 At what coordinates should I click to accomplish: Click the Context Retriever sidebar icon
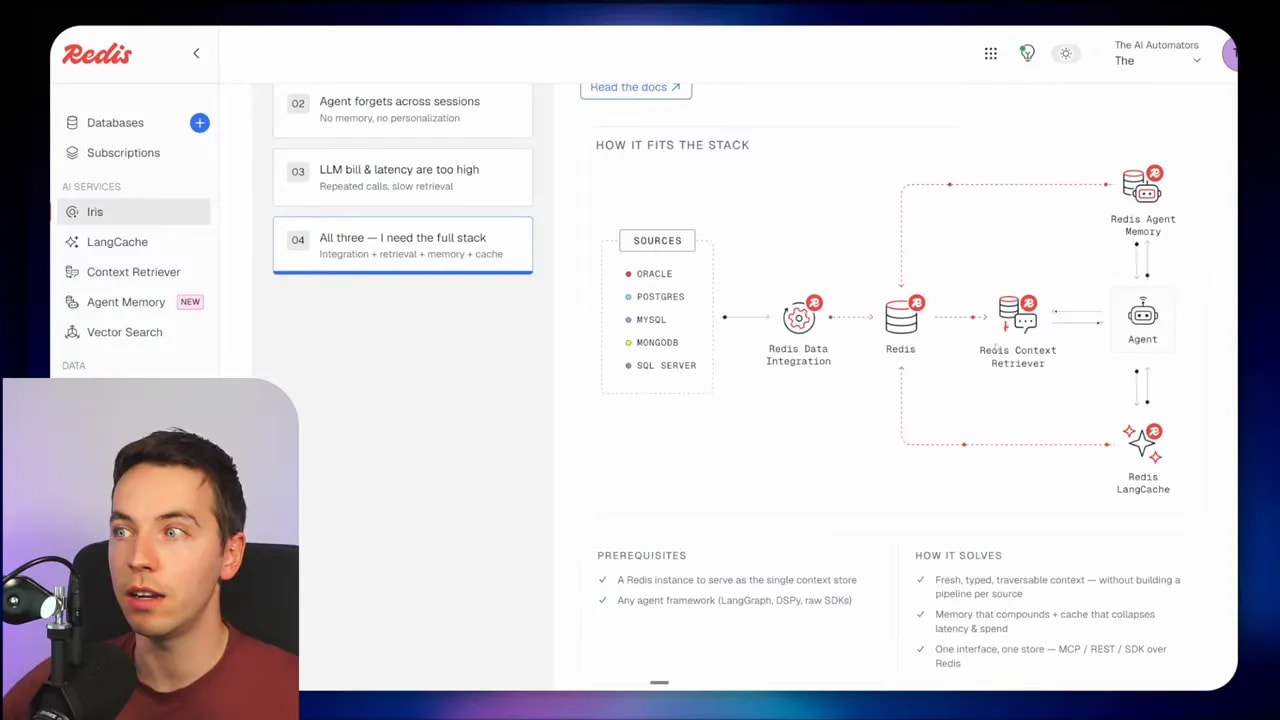coord(72,272)
